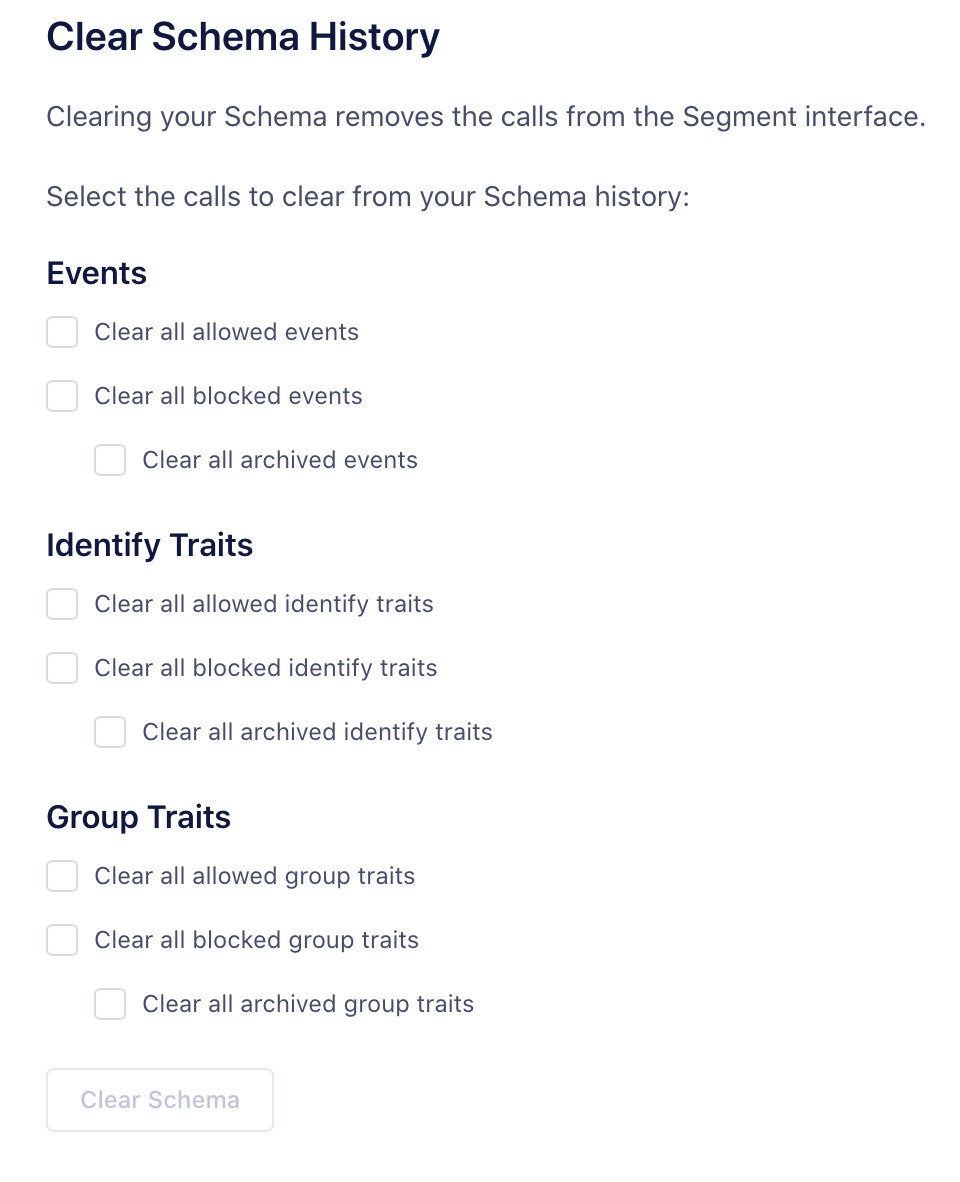Check Clear all archived group traits
This screenshot has height=1182, width=960.
(109, 1004)
